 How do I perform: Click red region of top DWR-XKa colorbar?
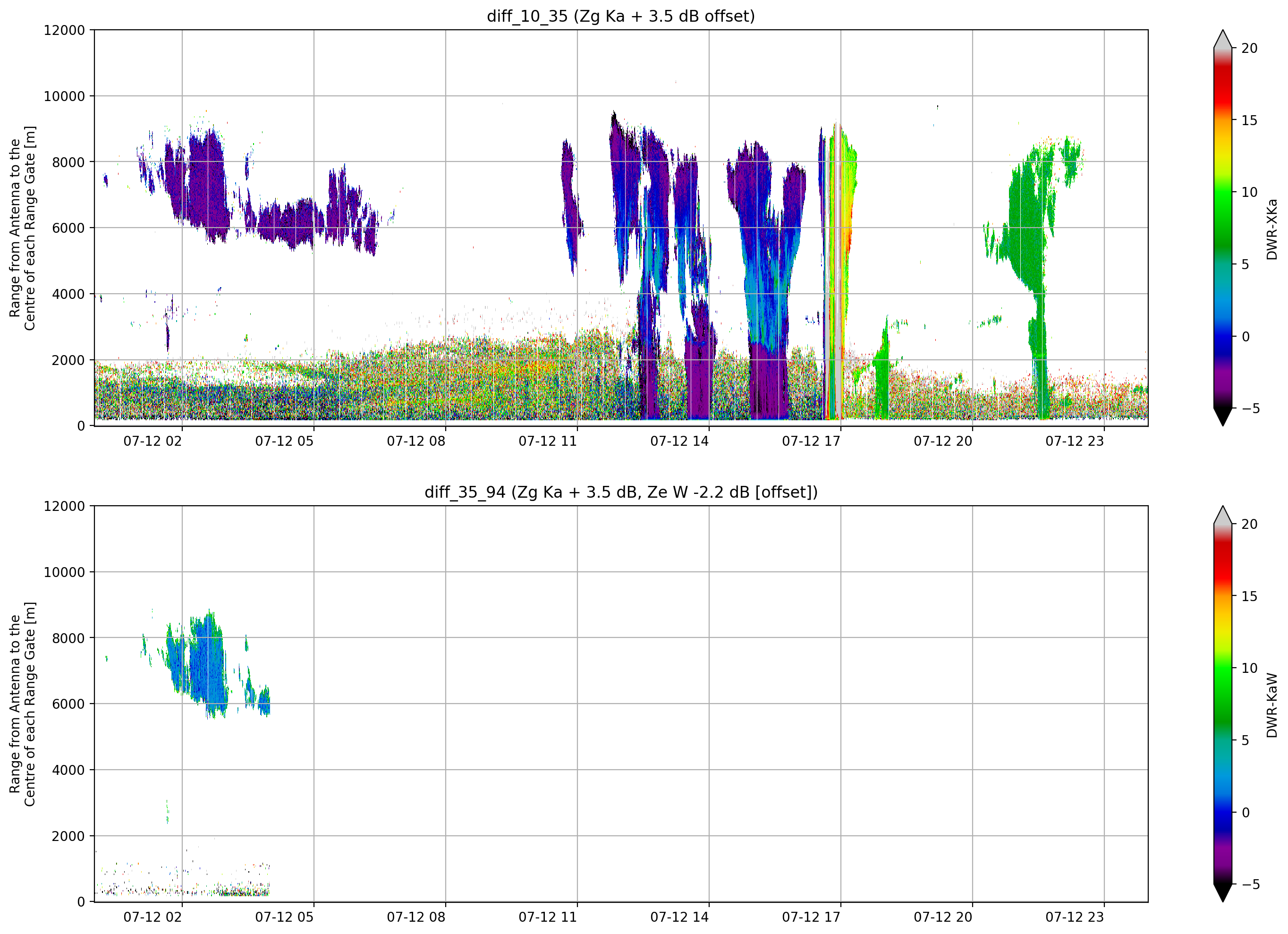(1223, 85)
